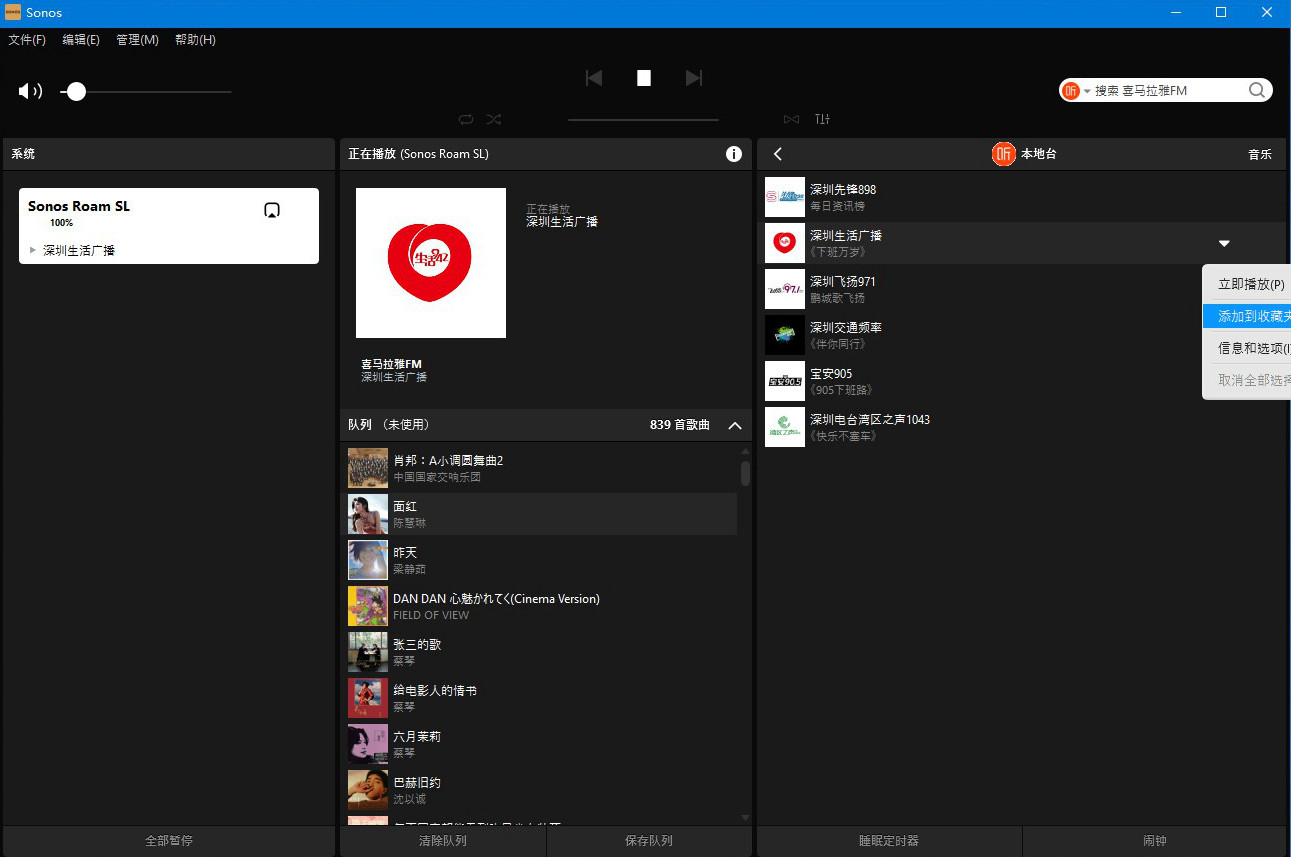Skip to the next track
This screenshot has height=857, width=1291.
click(x=694, y=77)
